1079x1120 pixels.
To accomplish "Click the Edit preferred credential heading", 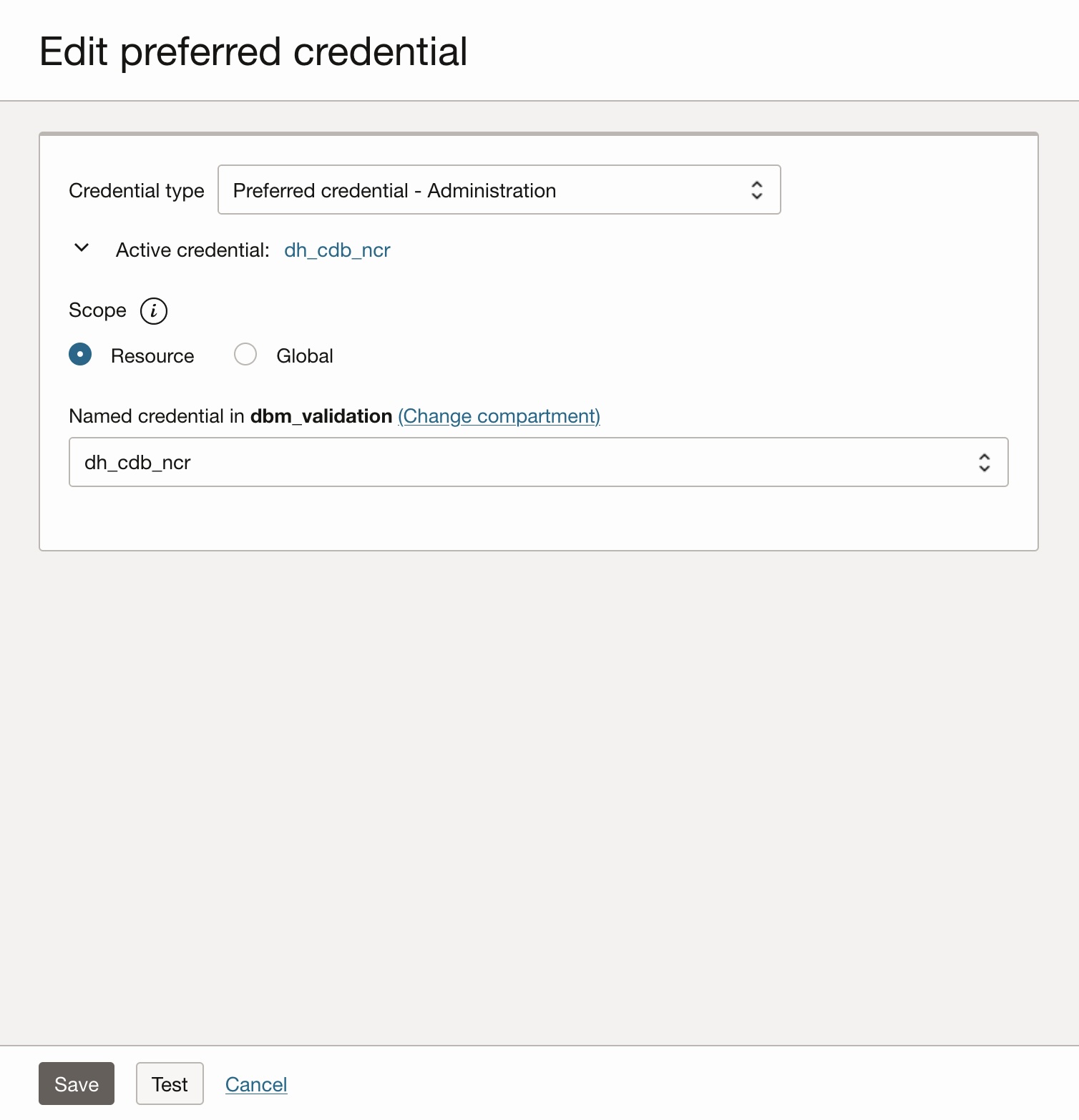I will coord(253,52).
